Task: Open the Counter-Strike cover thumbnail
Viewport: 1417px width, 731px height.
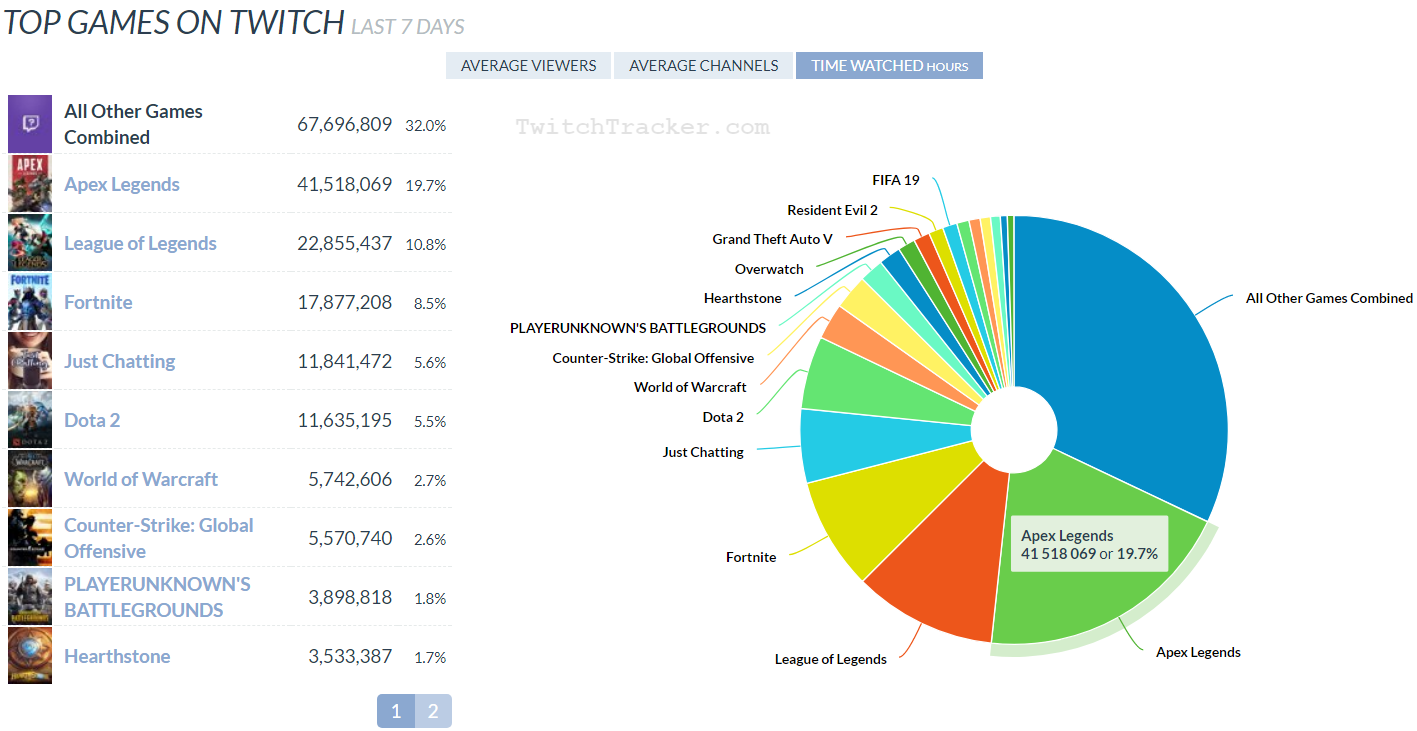Action: click(30, 538)
